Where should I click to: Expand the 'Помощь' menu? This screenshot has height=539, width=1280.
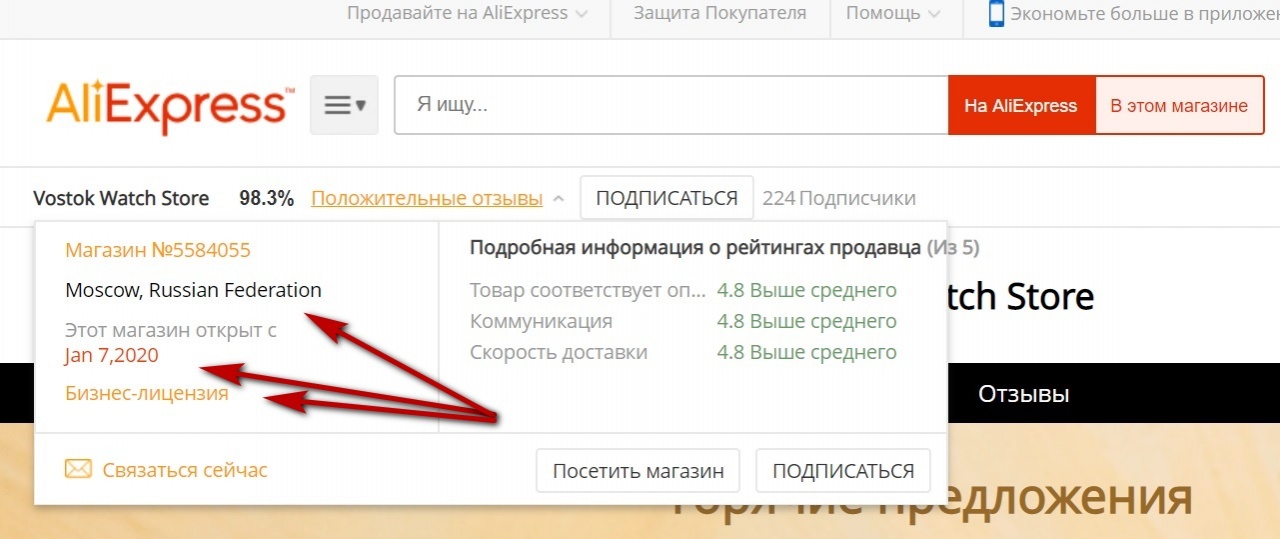click(x=892, y=14)
